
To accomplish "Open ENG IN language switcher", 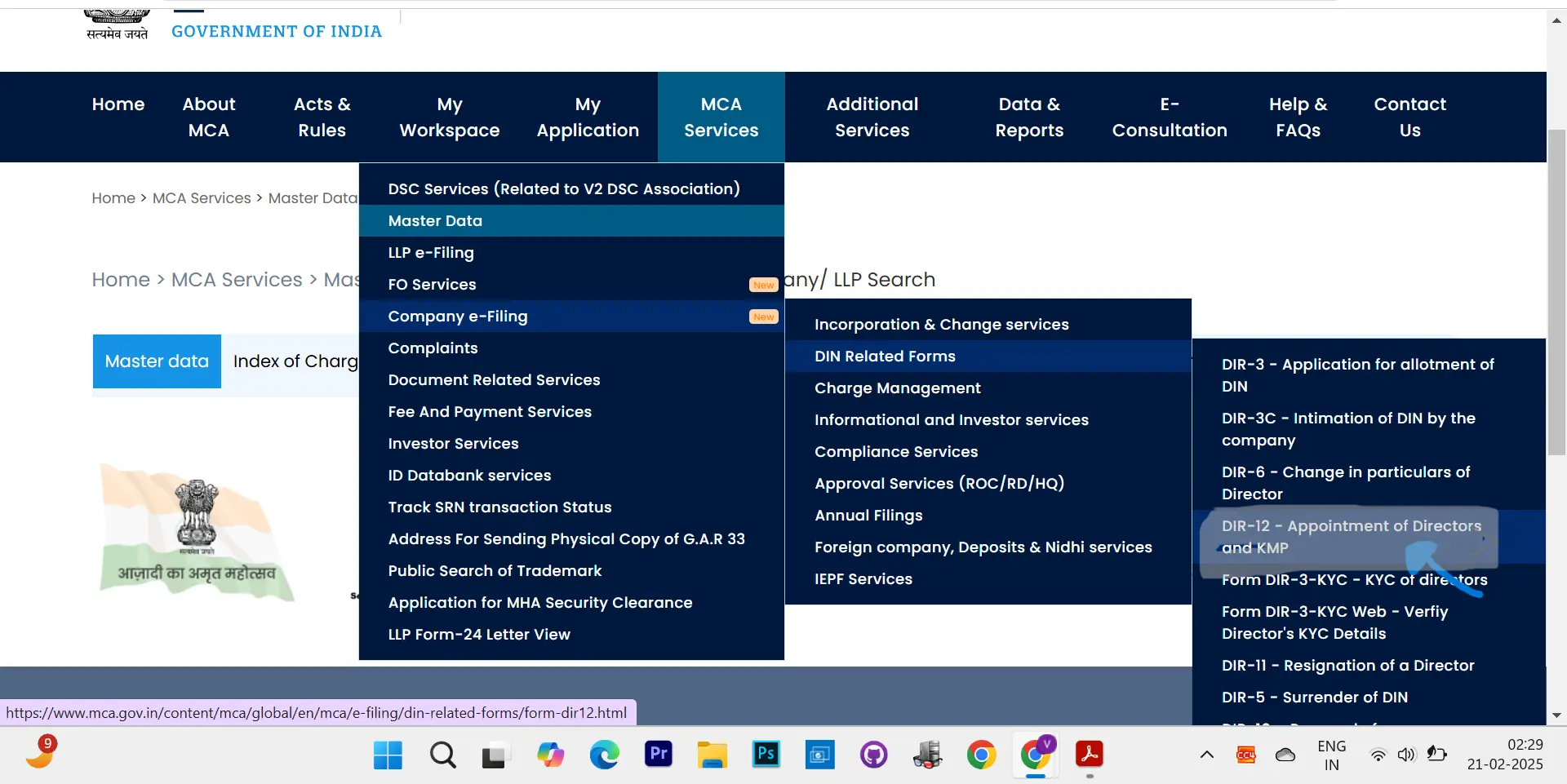I will 1331,755.
